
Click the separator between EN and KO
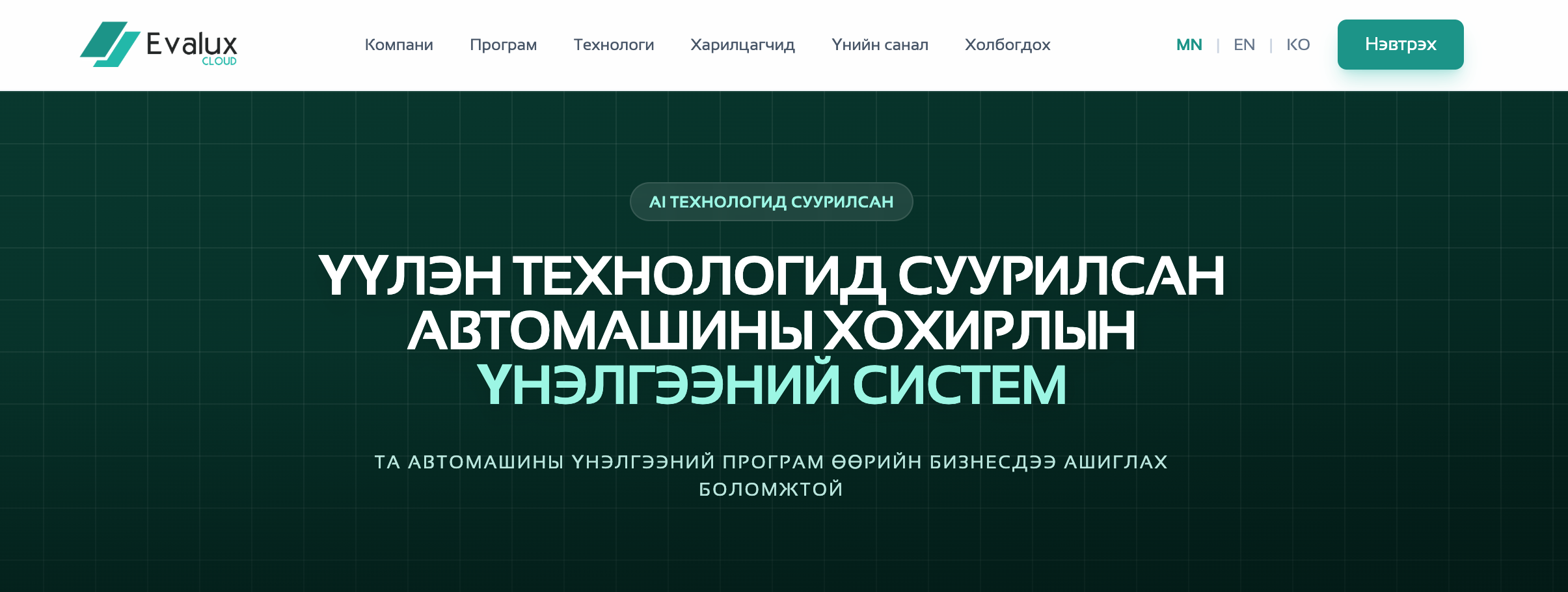click(1271, 45)
